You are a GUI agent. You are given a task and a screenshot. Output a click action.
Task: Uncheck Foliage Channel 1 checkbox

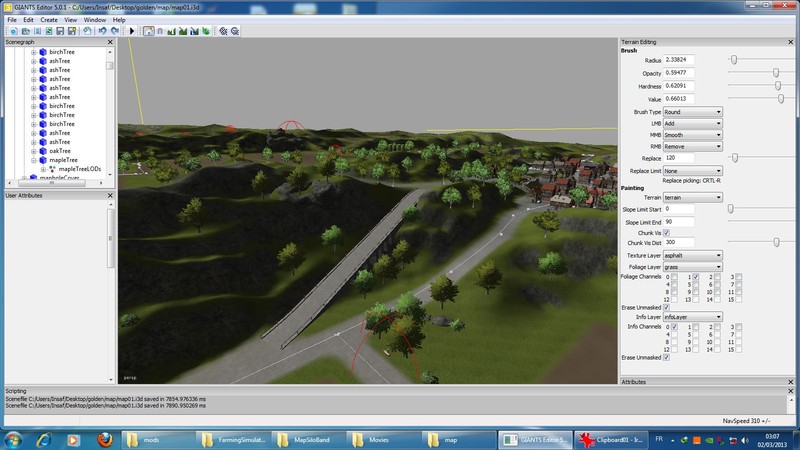pos(696,277)
